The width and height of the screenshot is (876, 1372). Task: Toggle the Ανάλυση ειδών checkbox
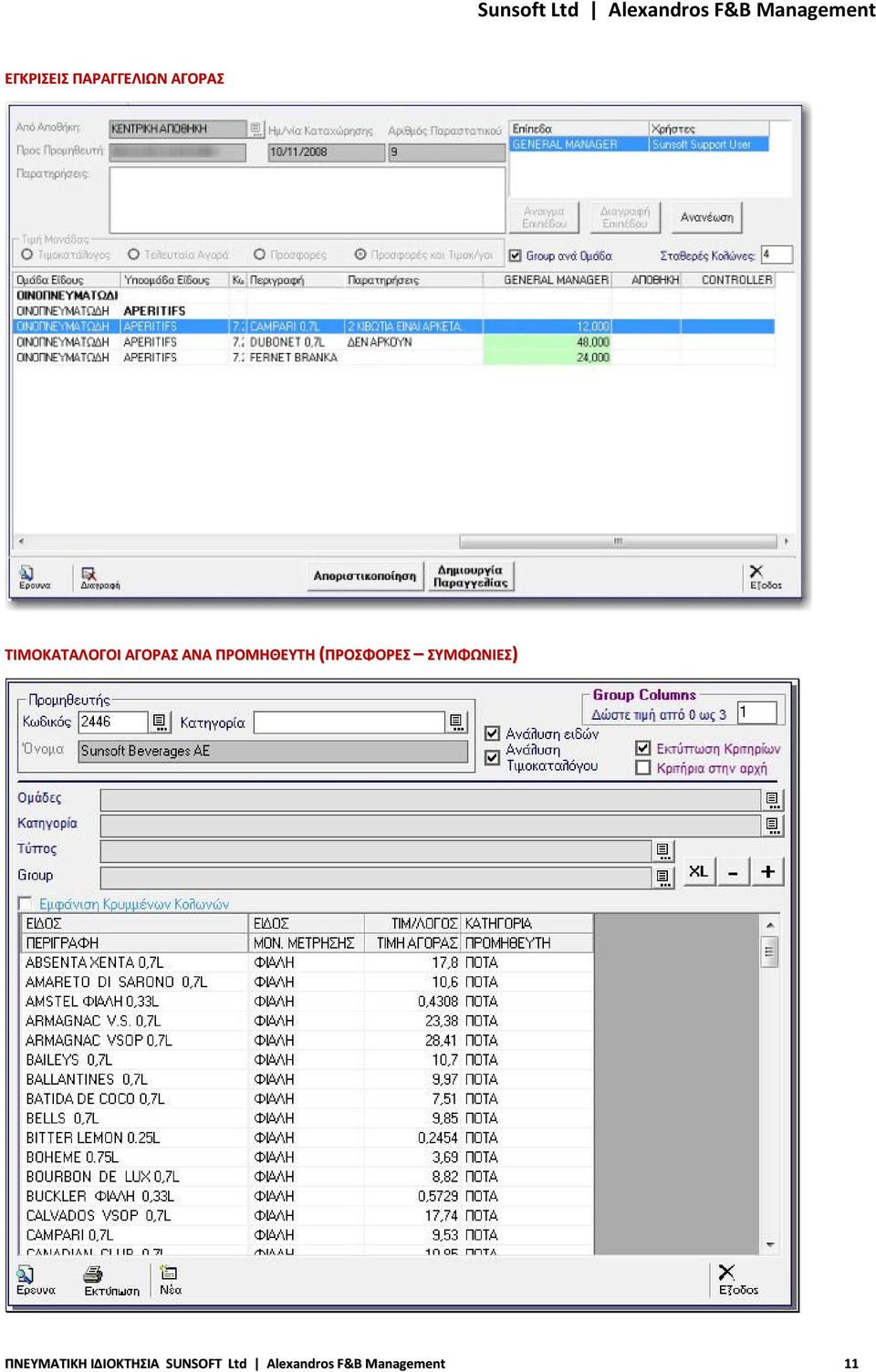click(x=493, y=733)
